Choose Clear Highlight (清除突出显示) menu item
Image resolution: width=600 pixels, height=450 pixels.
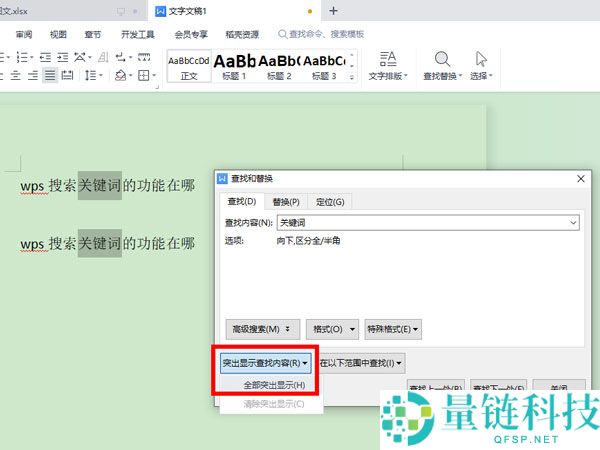click(x=274, y=404)
